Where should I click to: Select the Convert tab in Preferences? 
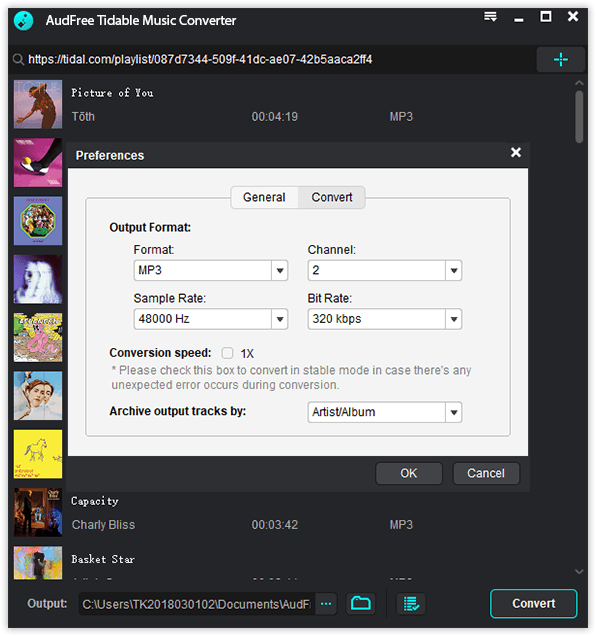tap(331, 198)
